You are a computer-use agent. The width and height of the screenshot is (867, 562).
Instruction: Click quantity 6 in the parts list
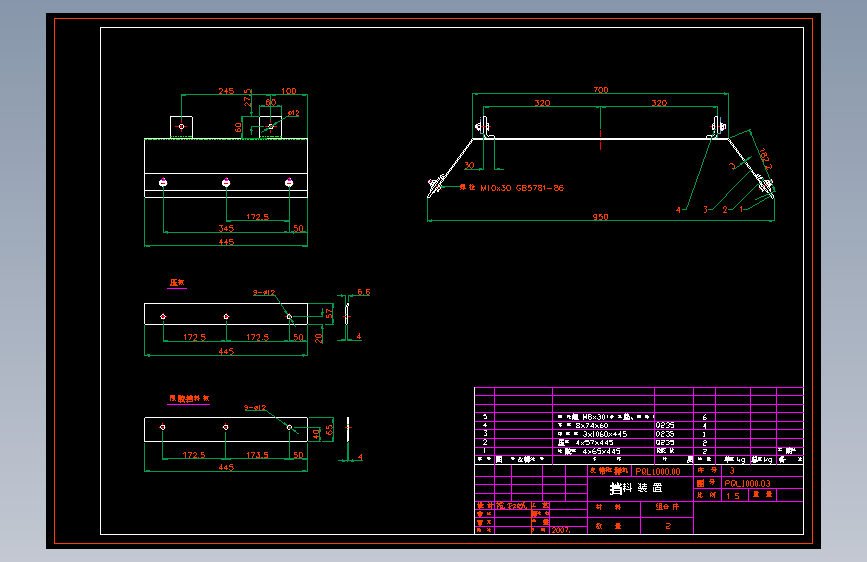tap(704, 417)
